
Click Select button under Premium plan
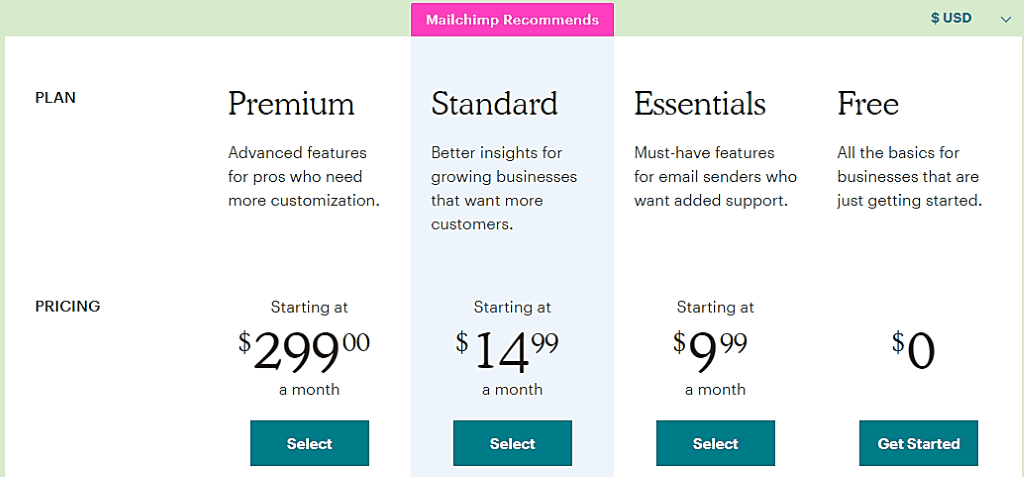pyautogui.click(x=310, y=443)
